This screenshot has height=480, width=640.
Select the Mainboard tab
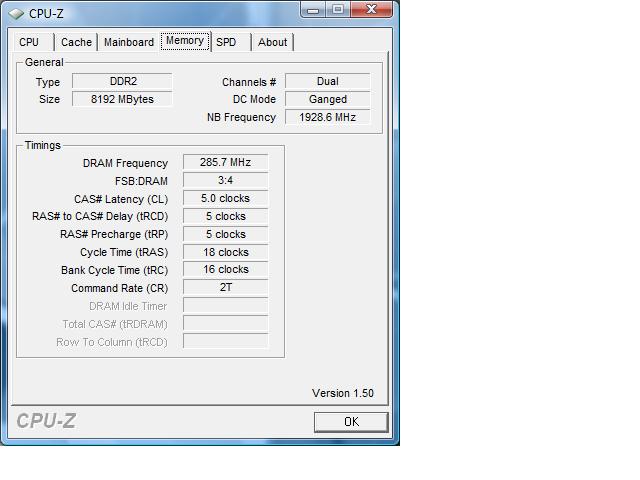point(129,42)
